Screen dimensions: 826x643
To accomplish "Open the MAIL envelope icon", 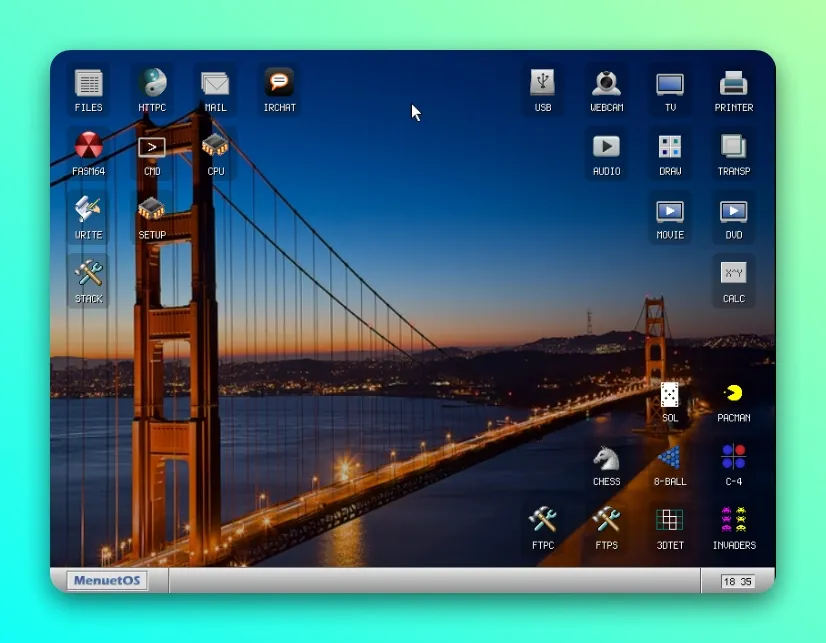I will 215,90.
